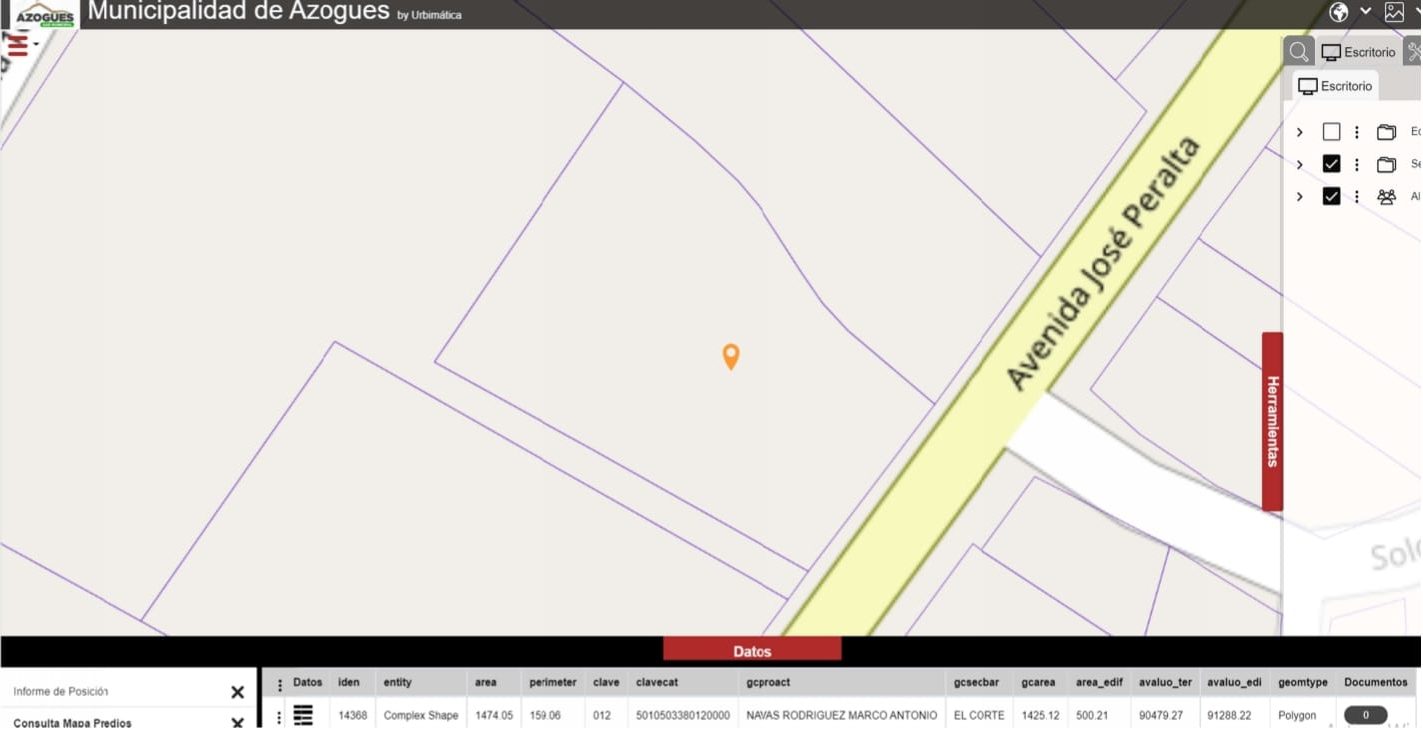Click the avaluo_ter column header
The width and height of the screenshot is (1423, 734).
point(1165,682)
